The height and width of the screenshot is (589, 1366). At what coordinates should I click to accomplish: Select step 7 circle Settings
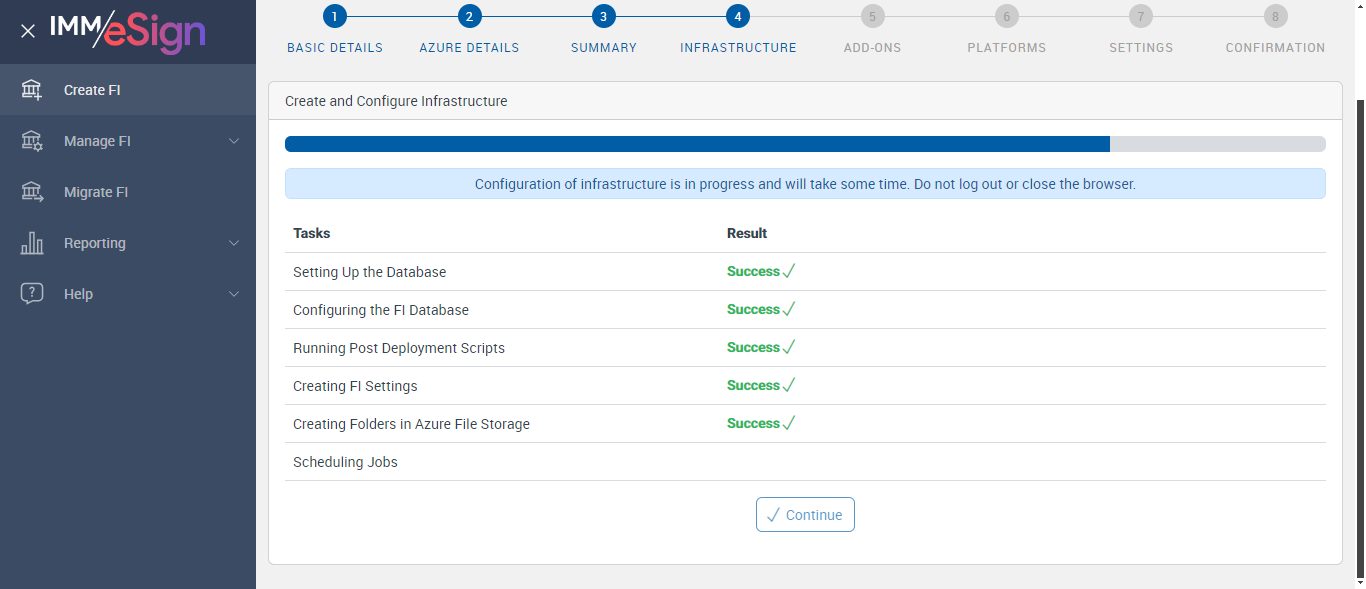[x=1141, y=16]
